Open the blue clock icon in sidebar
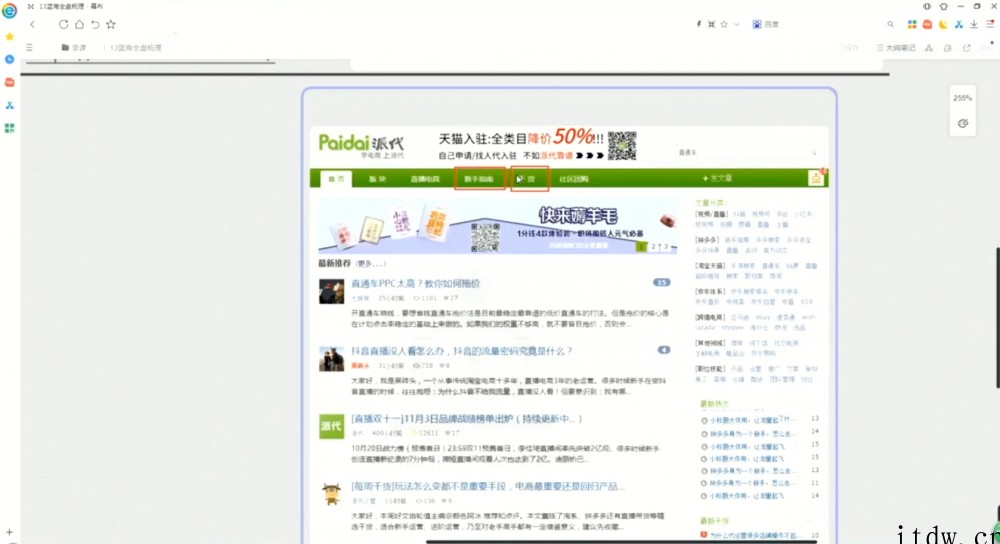This screenshot has height=544, width=1000. [10, 59]
